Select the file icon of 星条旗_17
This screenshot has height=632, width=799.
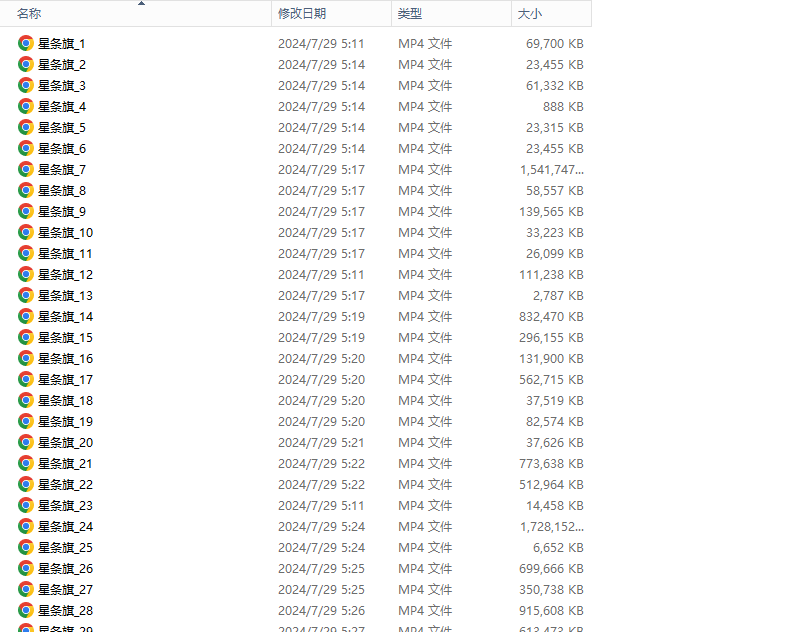pos(26,380)
